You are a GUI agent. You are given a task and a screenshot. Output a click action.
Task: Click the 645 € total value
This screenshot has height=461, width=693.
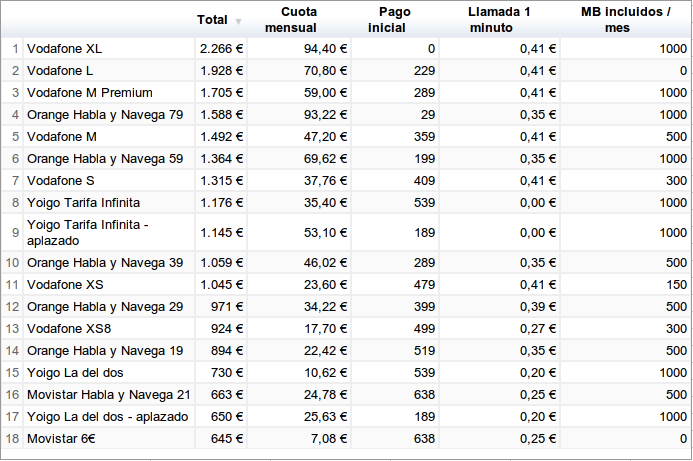tap(227, 439)
